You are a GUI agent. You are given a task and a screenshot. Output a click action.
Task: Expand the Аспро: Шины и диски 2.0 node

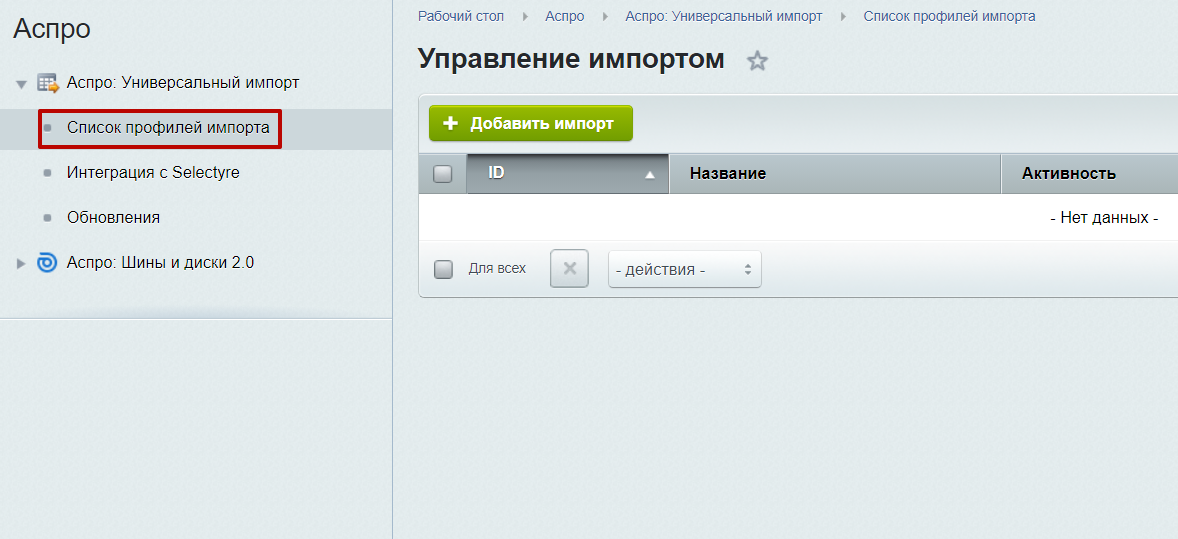[x=21, y=263]
